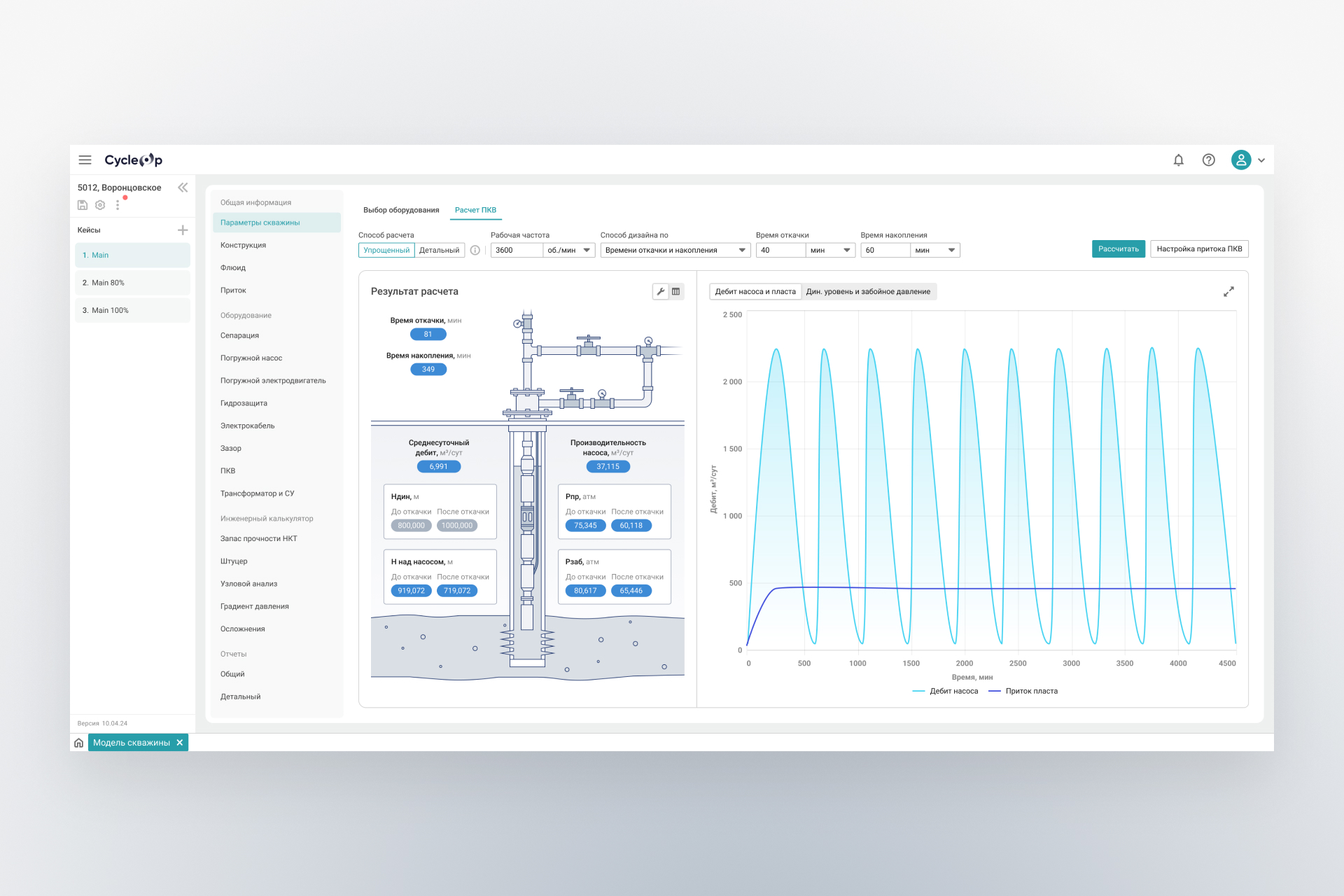Click the Рассчитать button
Screen dimensions: 1344x896
point(1118,249)
